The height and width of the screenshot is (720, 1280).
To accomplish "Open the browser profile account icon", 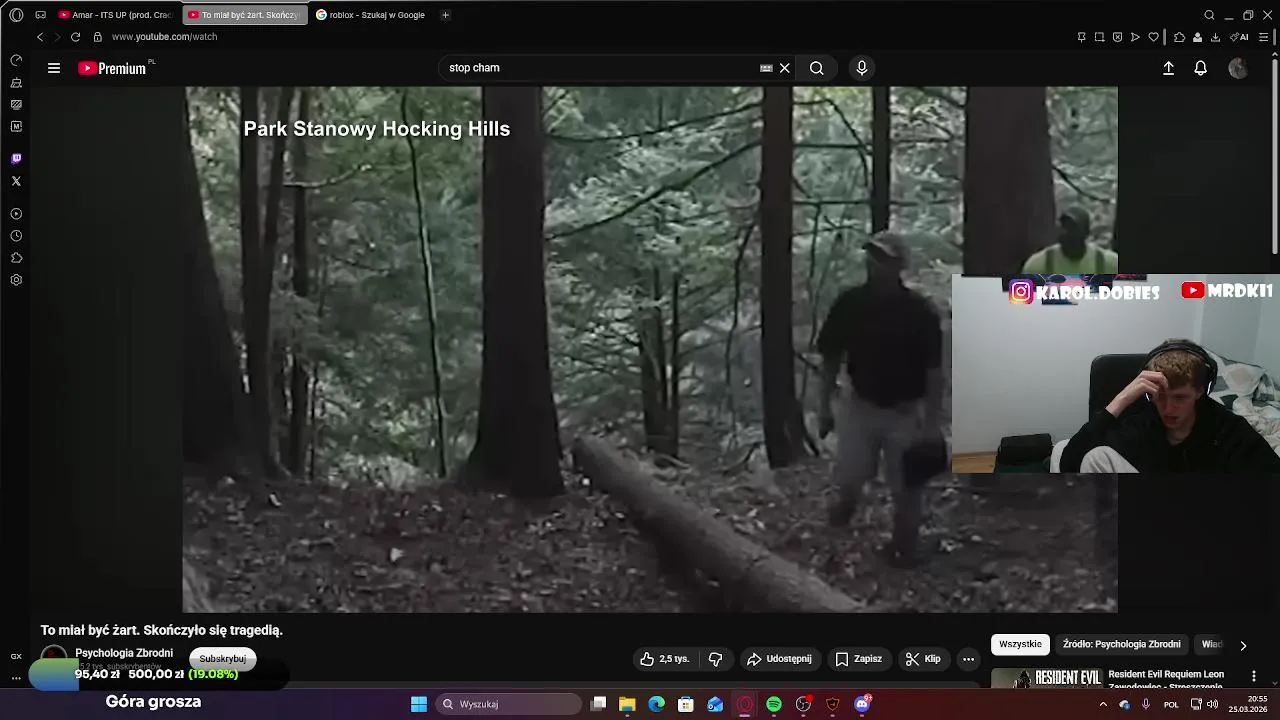I will (1197, 37).
